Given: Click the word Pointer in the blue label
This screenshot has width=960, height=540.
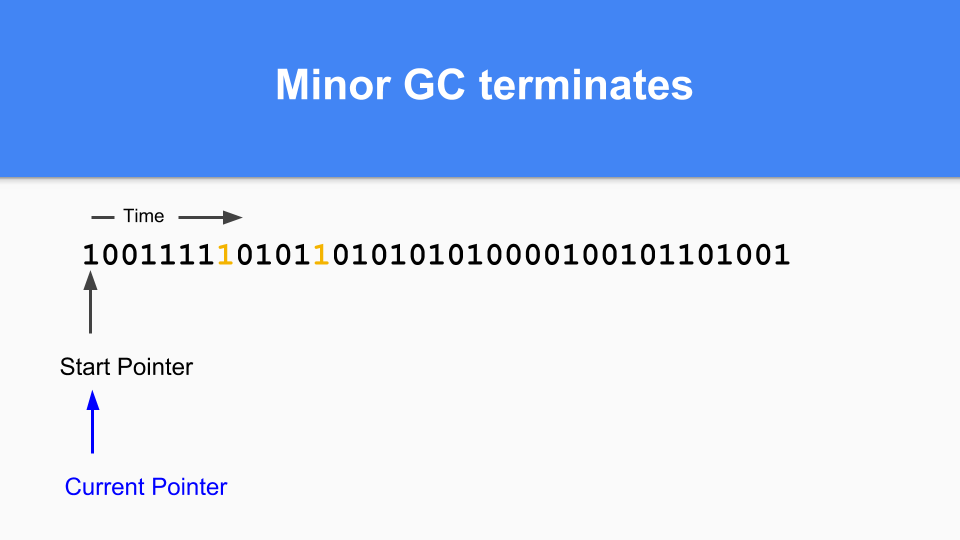Looking at the screenshot, I should click(188, 487).
